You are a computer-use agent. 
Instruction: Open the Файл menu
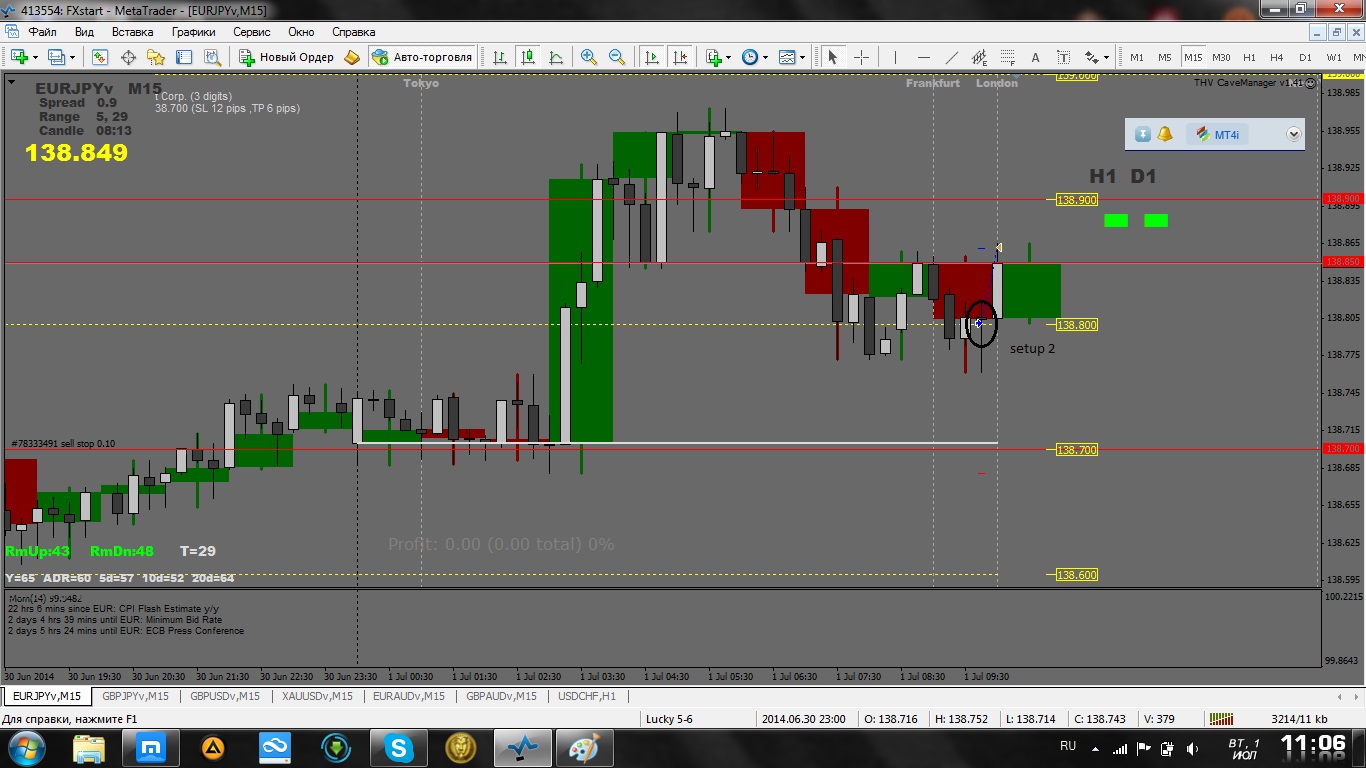click(x=42, y=32)
